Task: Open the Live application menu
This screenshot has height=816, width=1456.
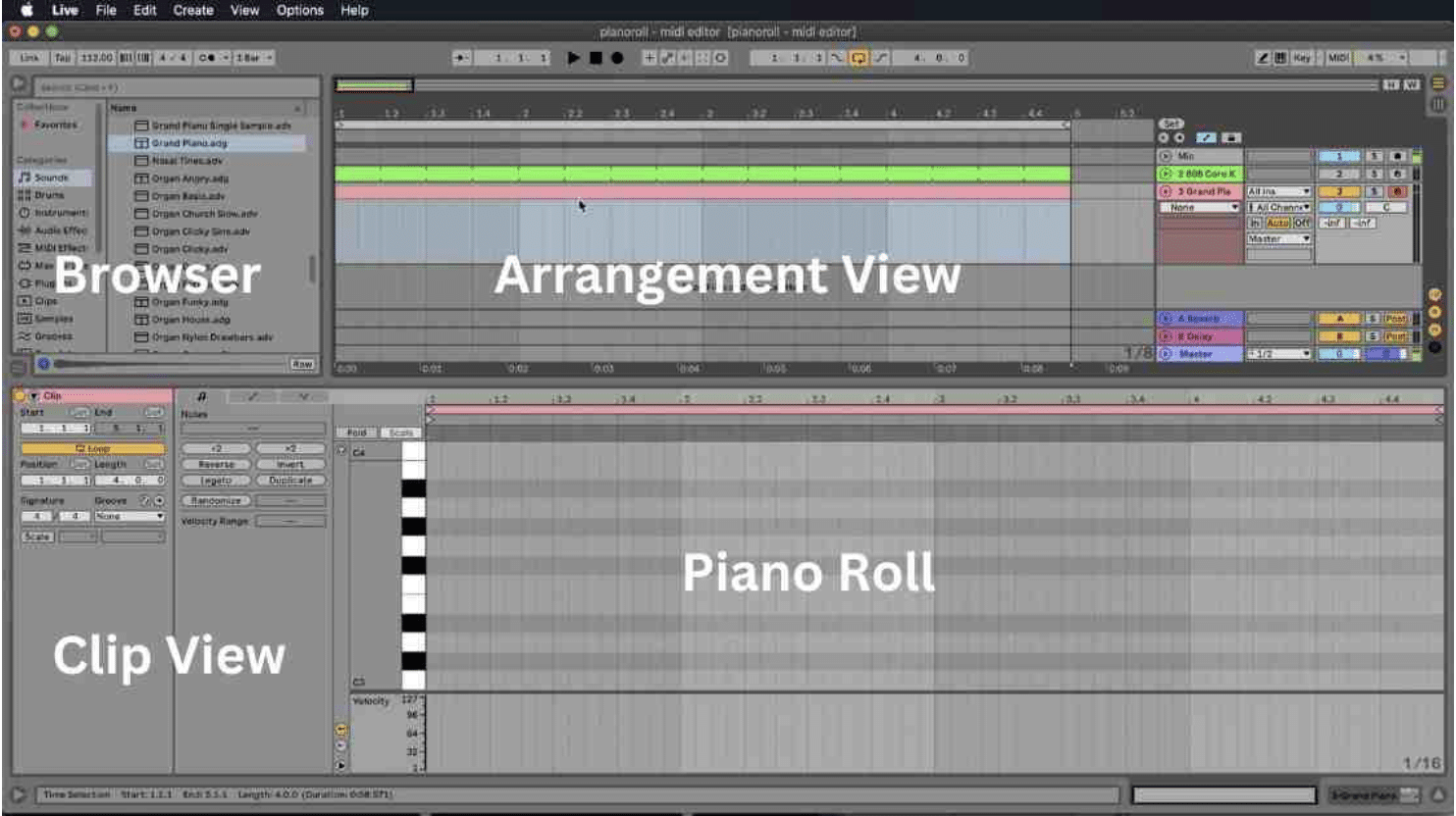Action: pos(65,10)
